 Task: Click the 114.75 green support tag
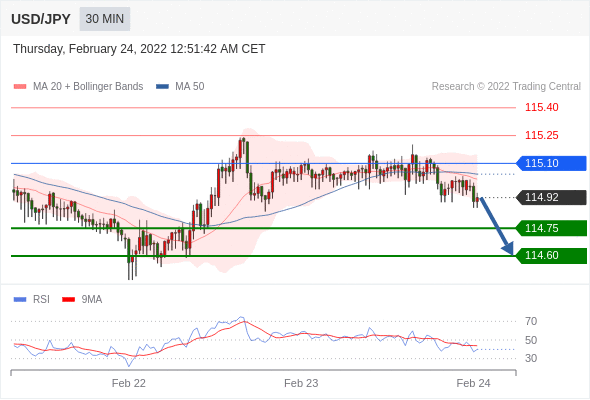(551, 228)
